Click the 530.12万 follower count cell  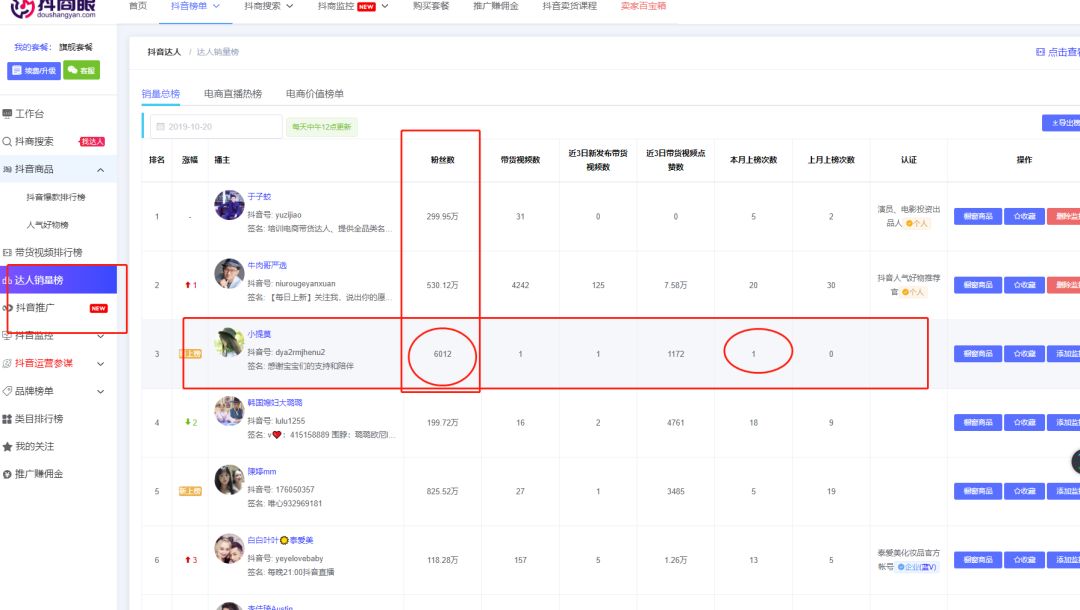click(x=442, y=285)
